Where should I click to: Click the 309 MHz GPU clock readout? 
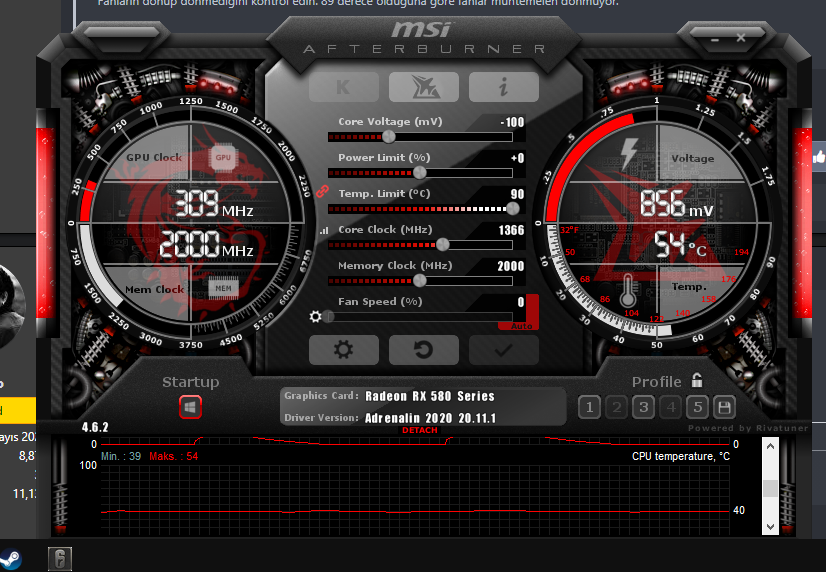tap(213, 203)
